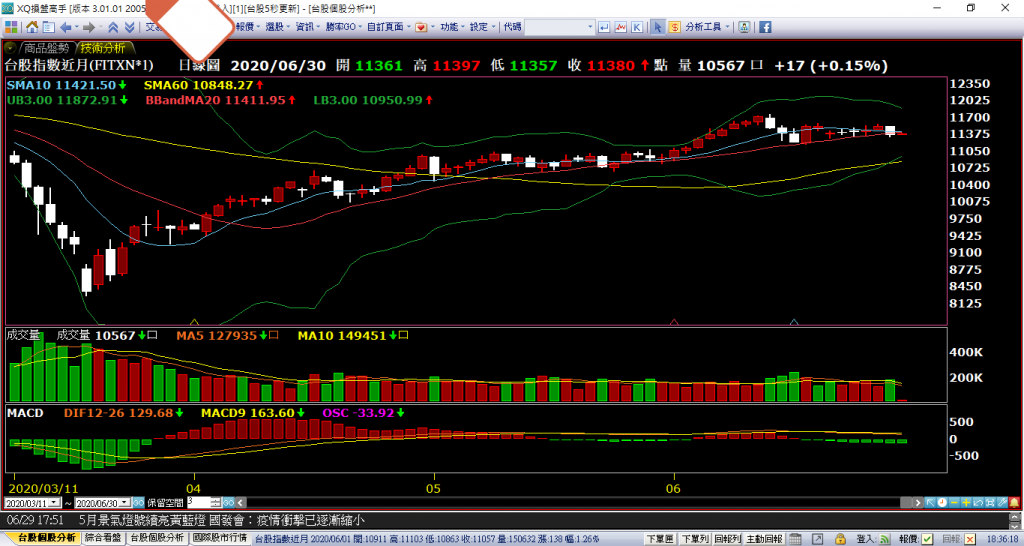Open the start date 2020/03/11 dropdown

pyautogui.click(x=56, y=502)
